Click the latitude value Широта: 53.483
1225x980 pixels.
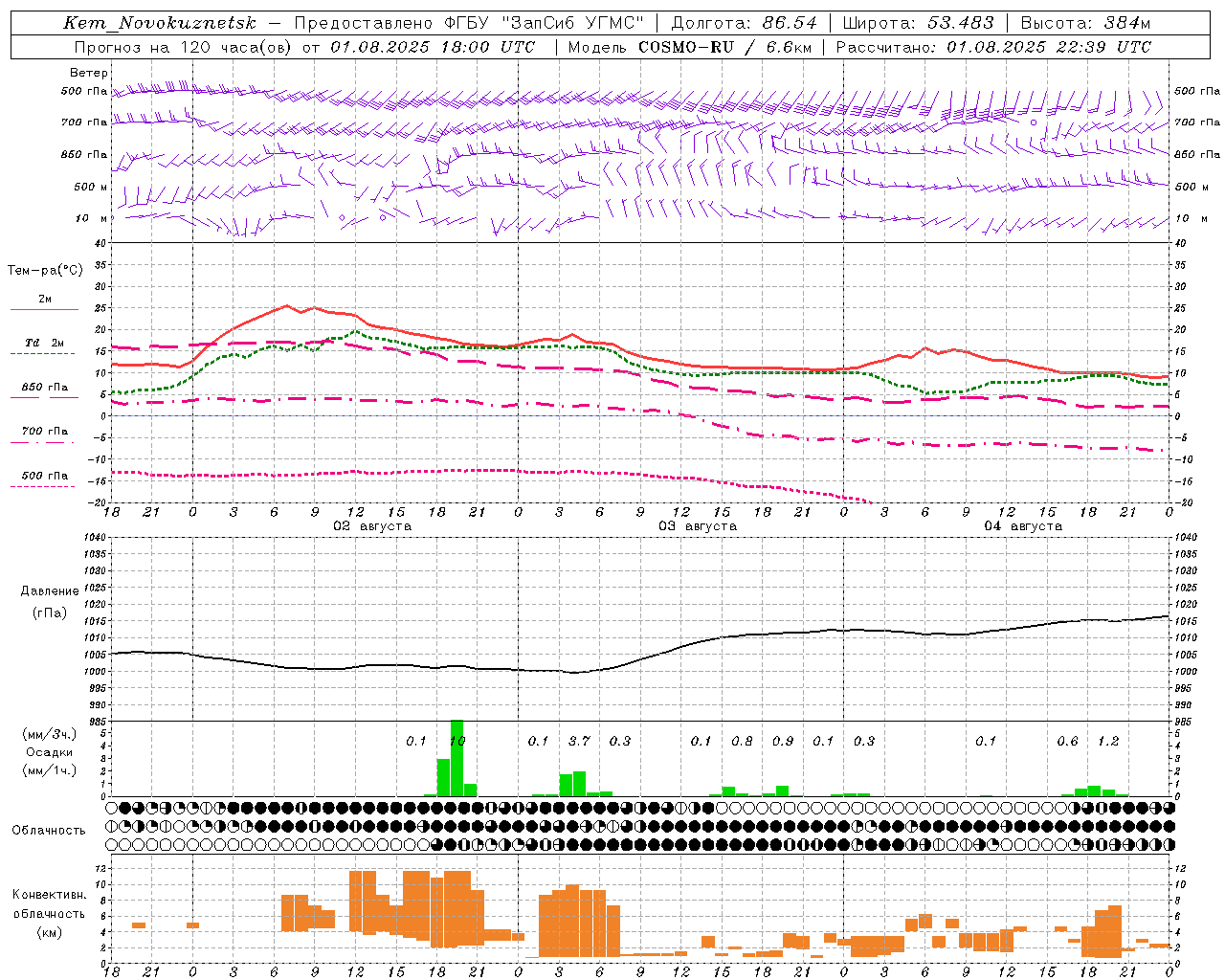(x=919, y=23)
